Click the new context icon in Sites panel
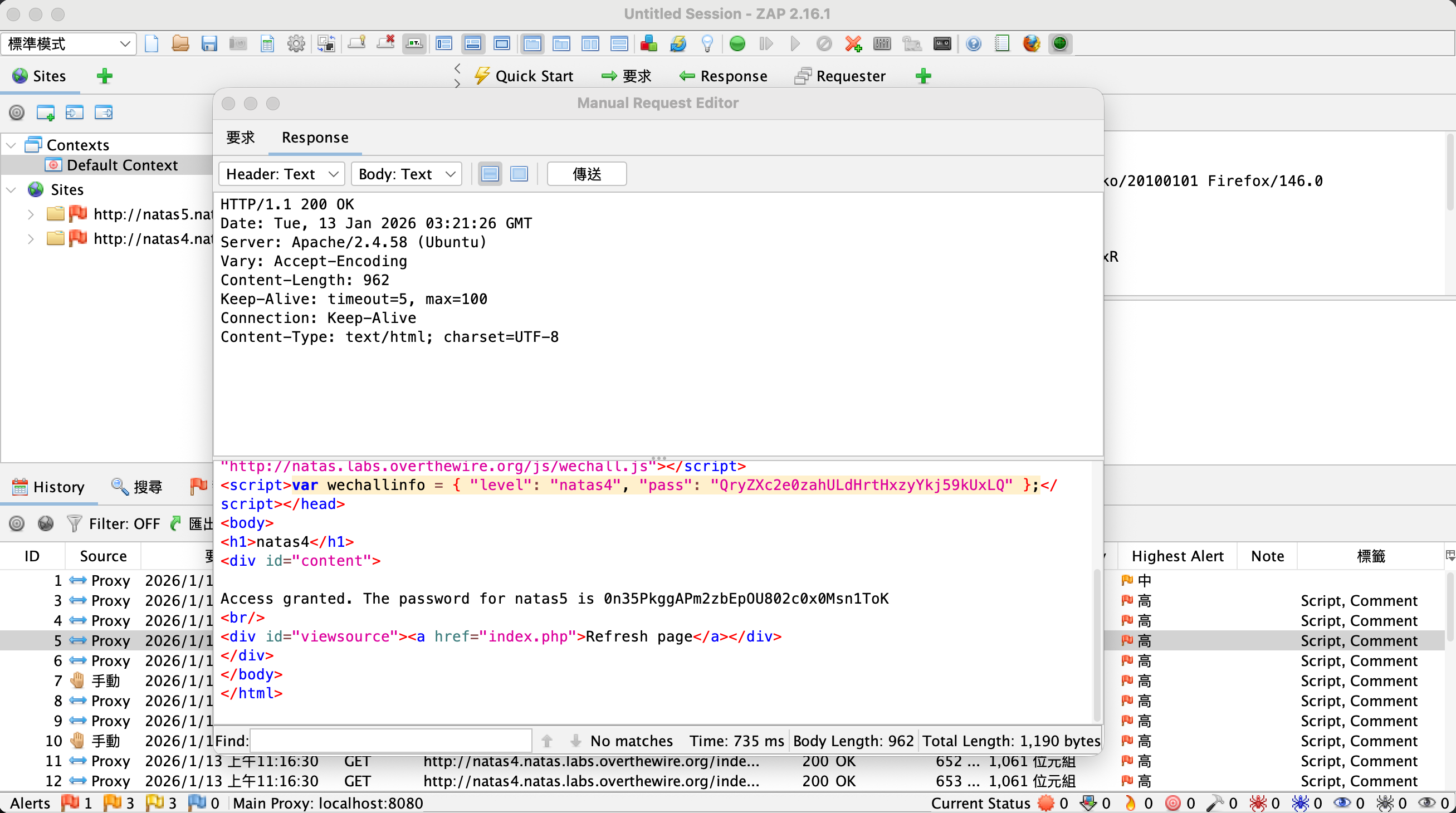Viewport: 1456px width, 813px height. 45,112
